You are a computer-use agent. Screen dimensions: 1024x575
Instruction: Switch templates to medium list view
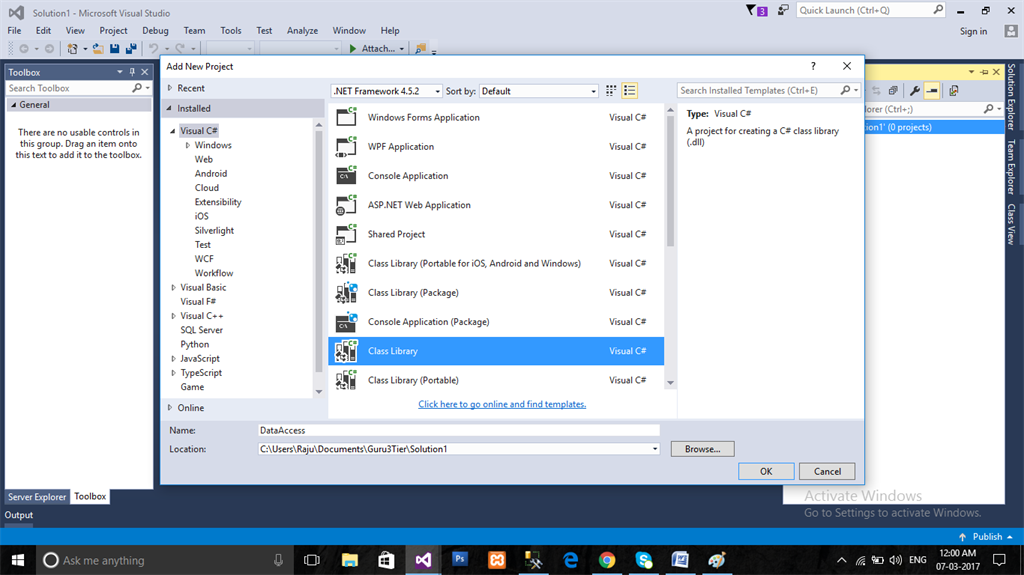point(630,91)
